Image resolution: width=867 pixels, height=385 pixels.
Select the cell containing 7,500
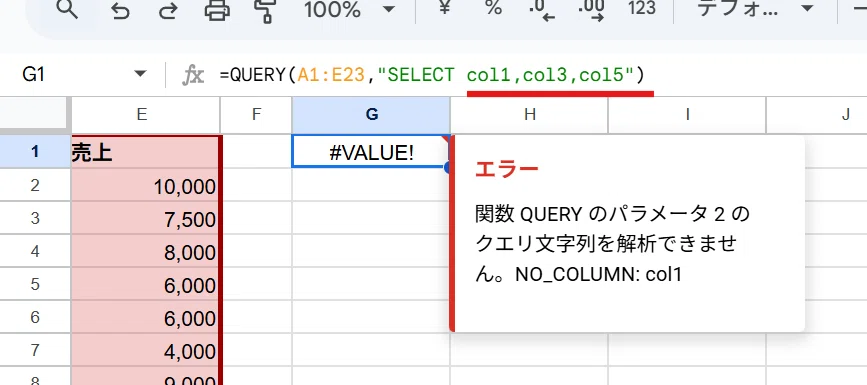click(x=146, y=219)
